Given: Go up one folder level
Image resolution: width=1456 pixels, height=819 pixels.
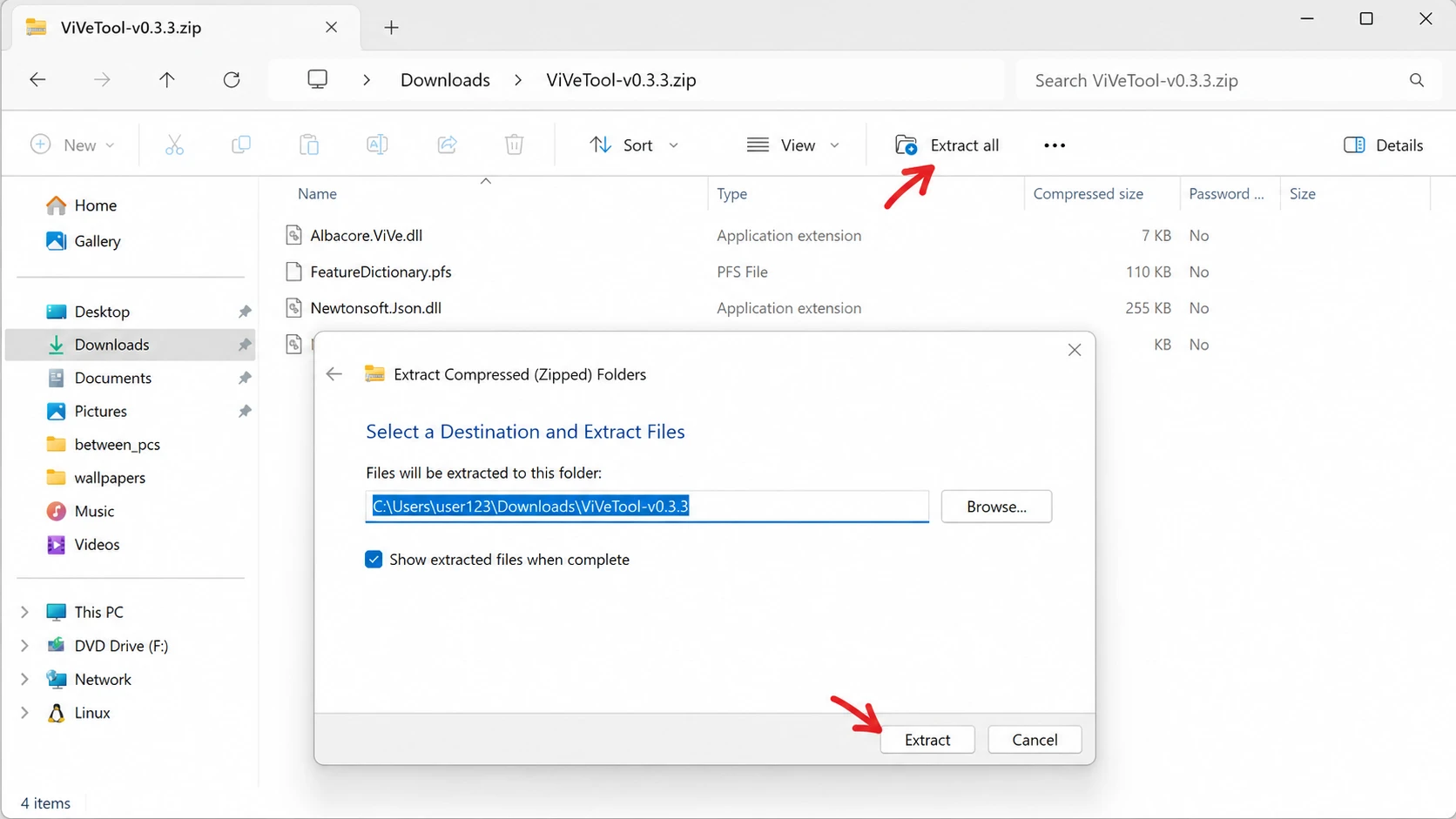Looking at the screenshot, I should coord(166,80).
